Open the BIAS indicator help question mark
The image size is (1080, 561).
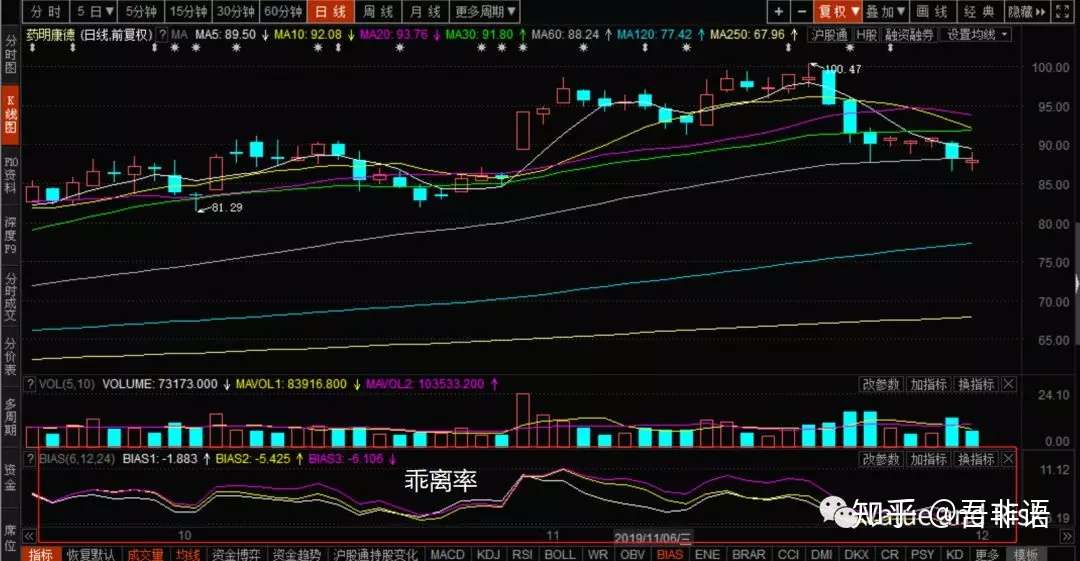coord(30,458)
